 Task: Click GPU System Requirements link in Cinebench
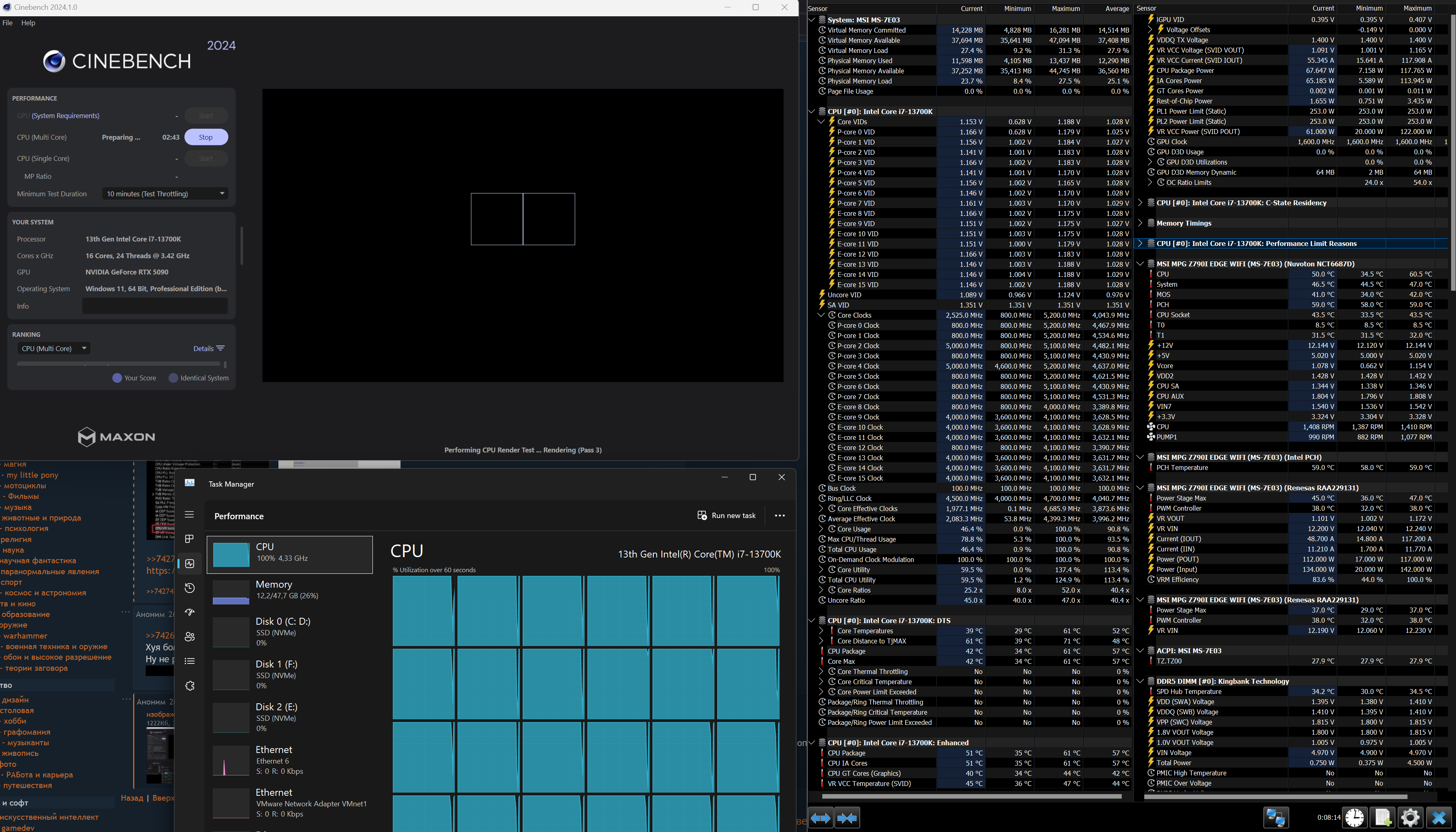[65, 115]
